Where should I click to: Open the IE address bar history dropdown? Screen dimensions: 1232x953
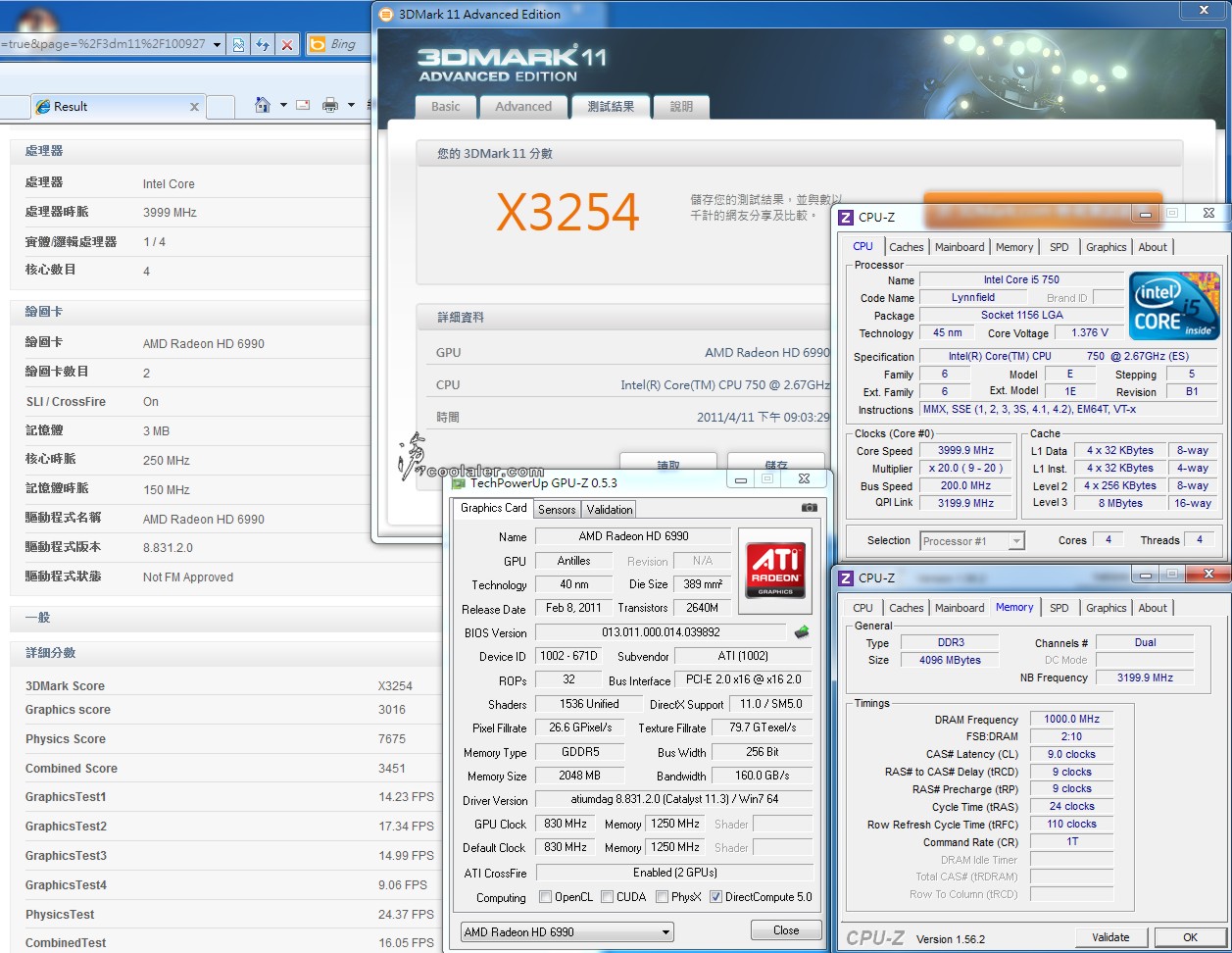(x=217, y=44)
